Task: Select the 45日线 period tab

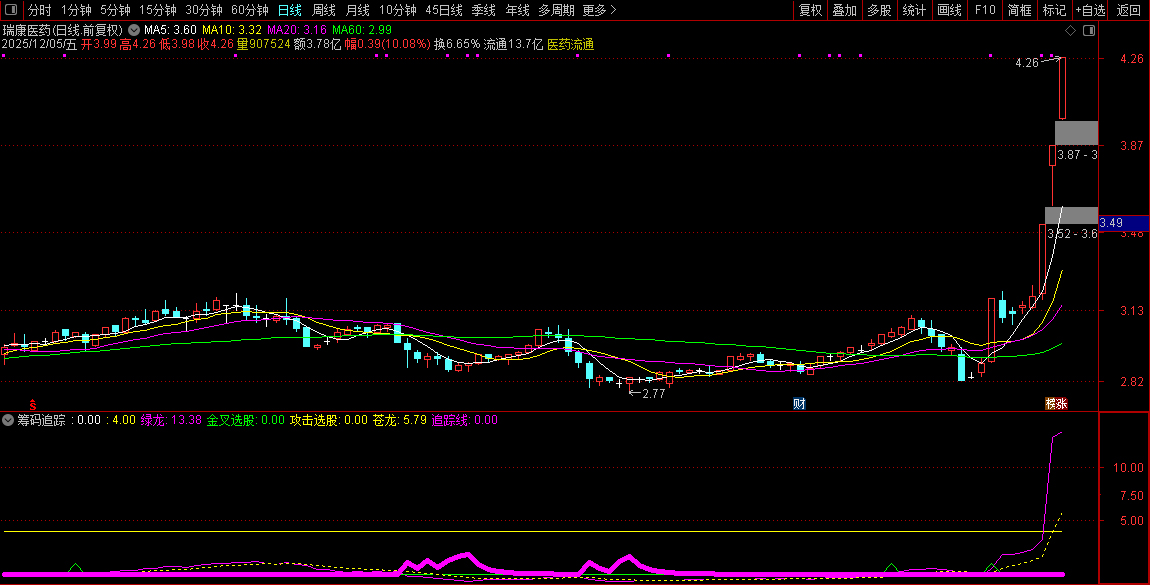Action: click(x=444, y=10)
